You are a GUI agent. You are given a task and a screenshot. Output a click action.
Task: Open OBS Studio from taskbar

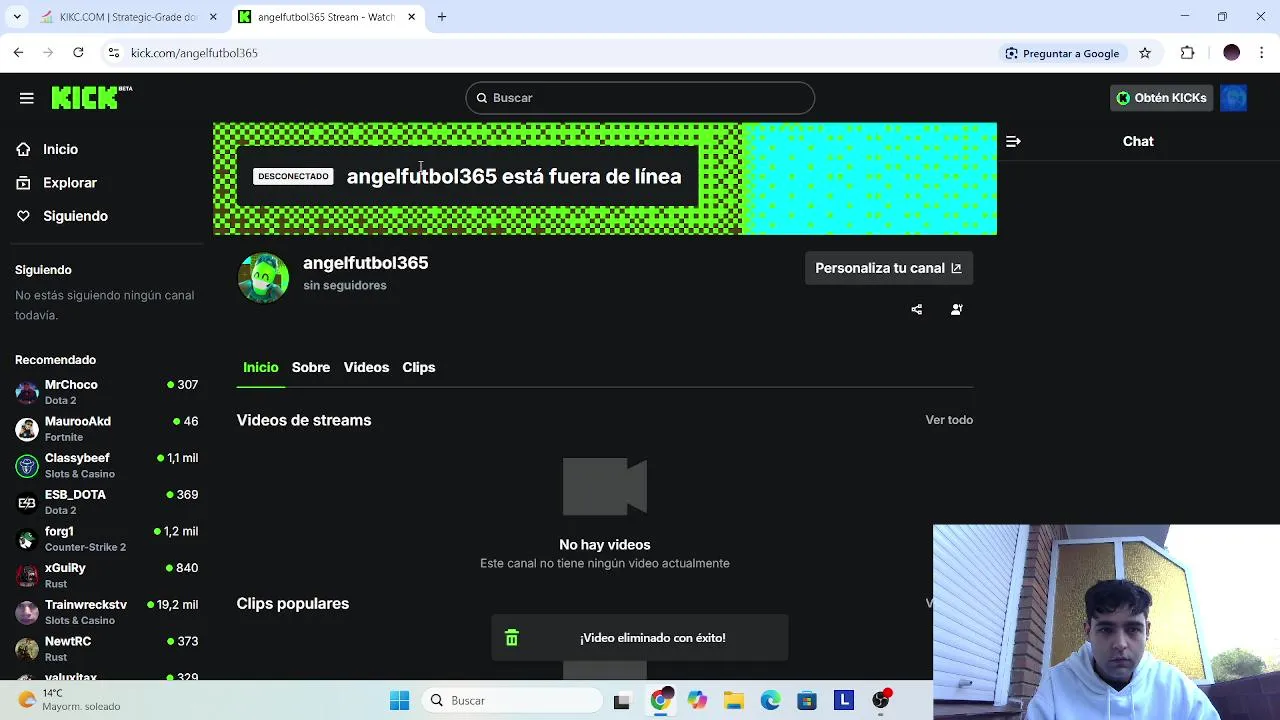(x=881, y=701)
